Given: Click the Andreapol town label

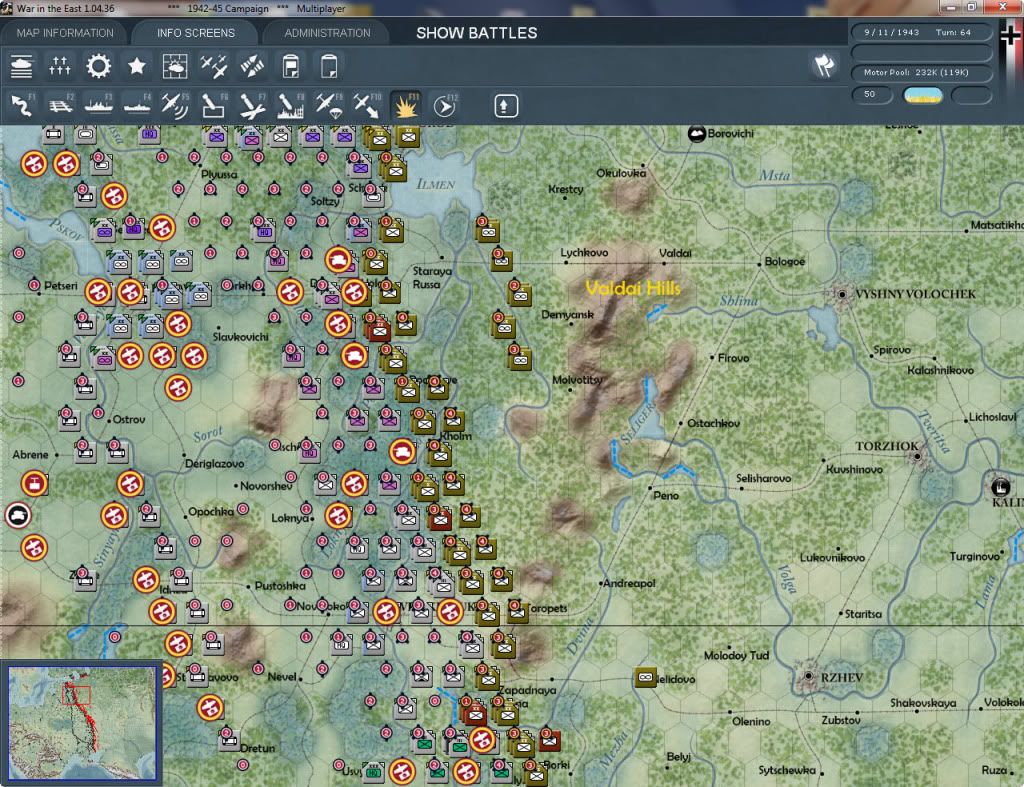Looking at the screenshot, I should tap(629, 583).
